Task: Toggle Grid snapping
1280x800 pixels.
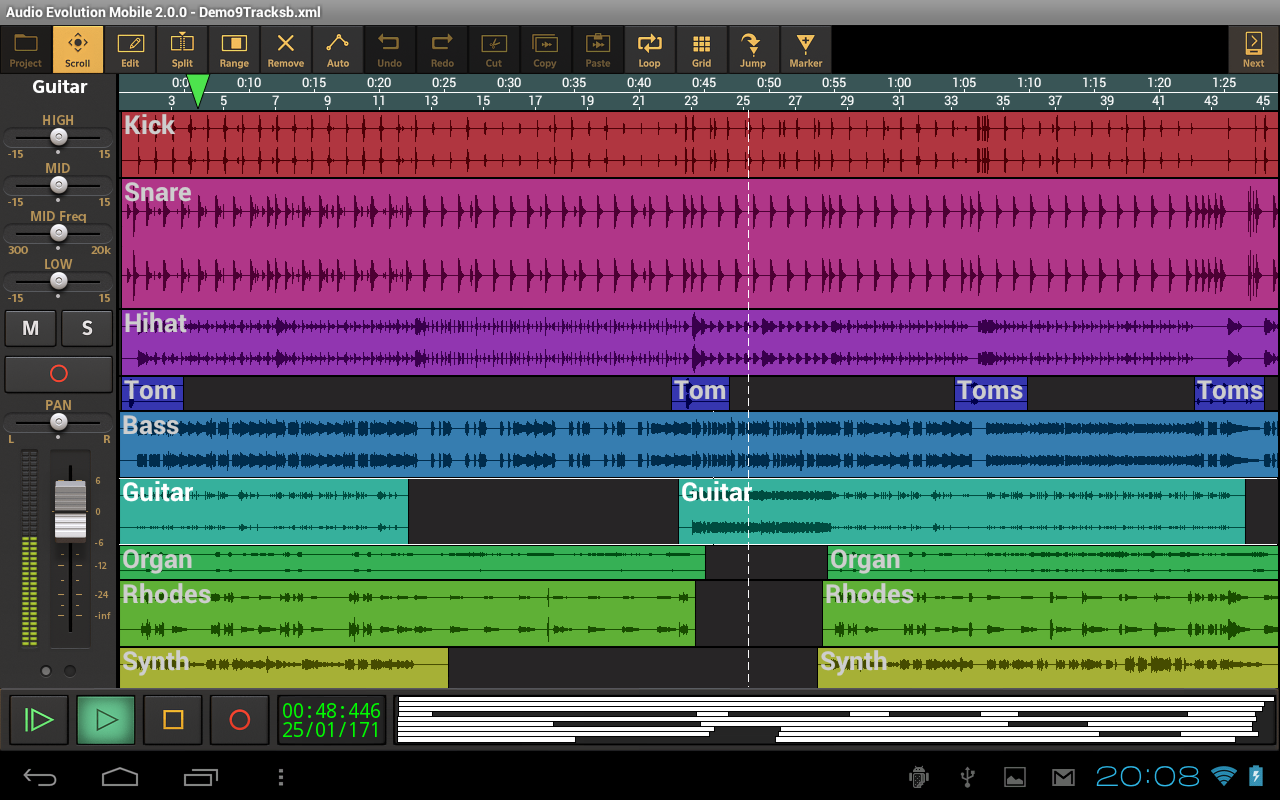Action: point(702,48)
